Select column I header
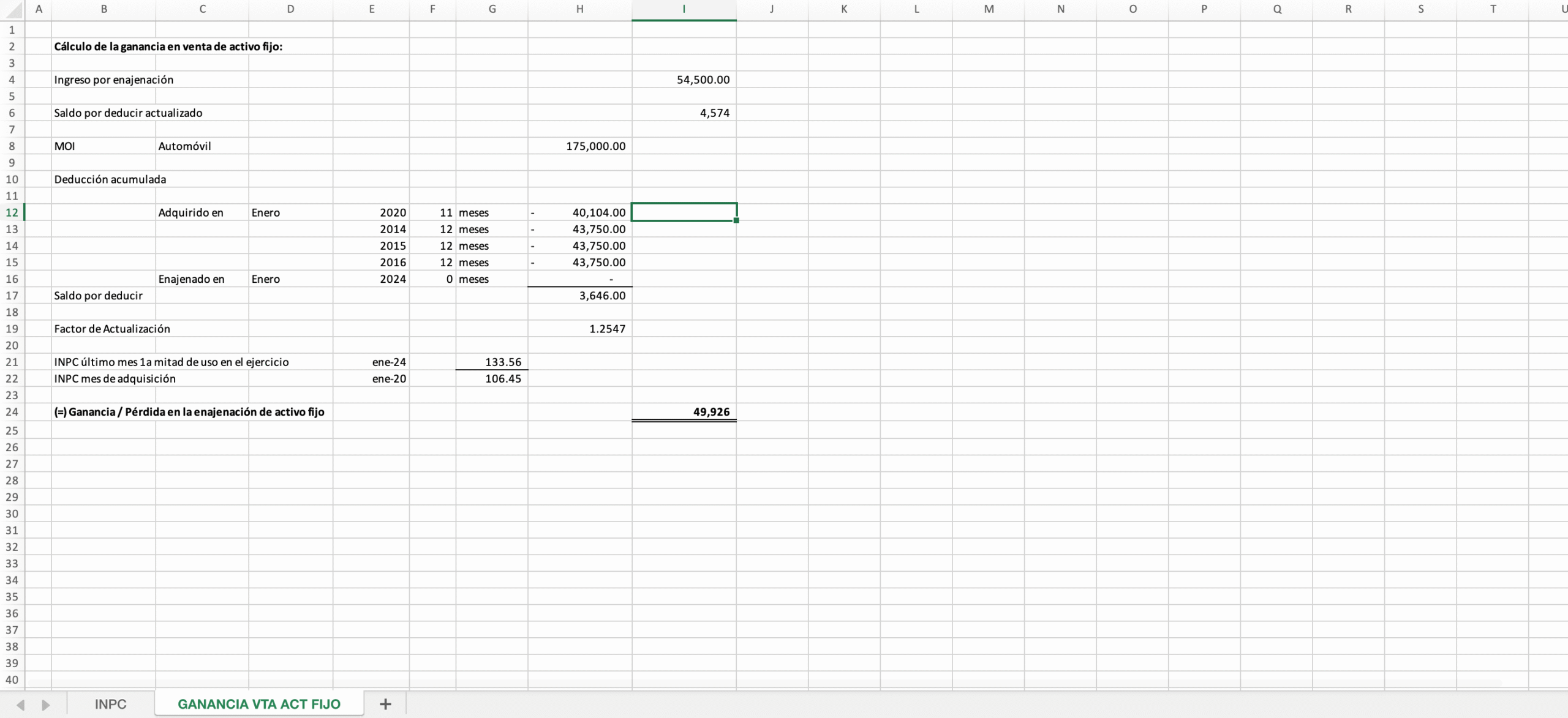1568x718 pixels. pyautogui.click(x=684, y=9)
